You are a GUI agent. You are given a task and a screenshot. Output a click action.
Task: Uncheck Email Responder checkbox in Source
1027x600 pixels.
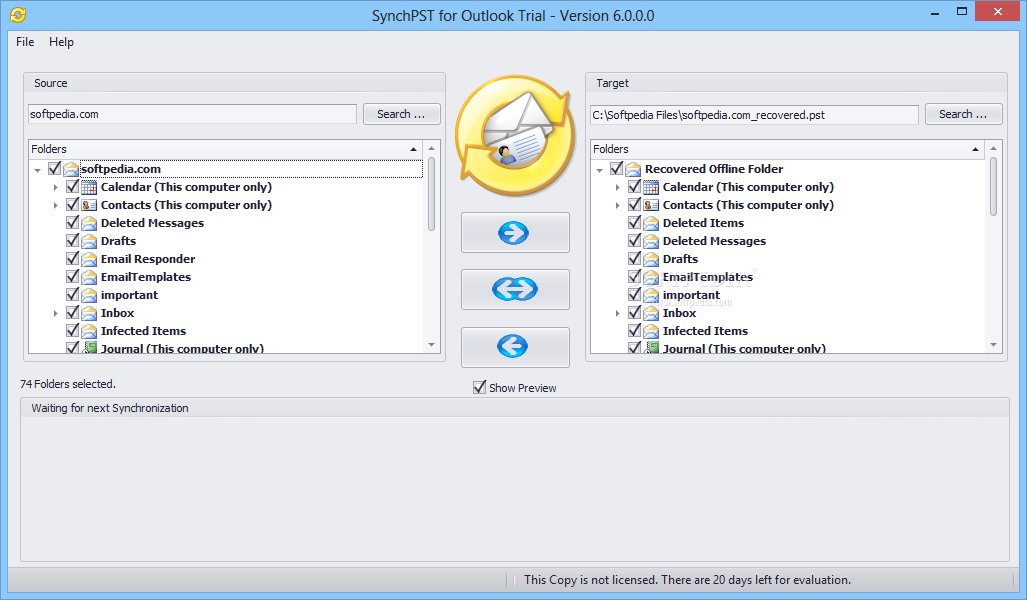click(73, 259)
